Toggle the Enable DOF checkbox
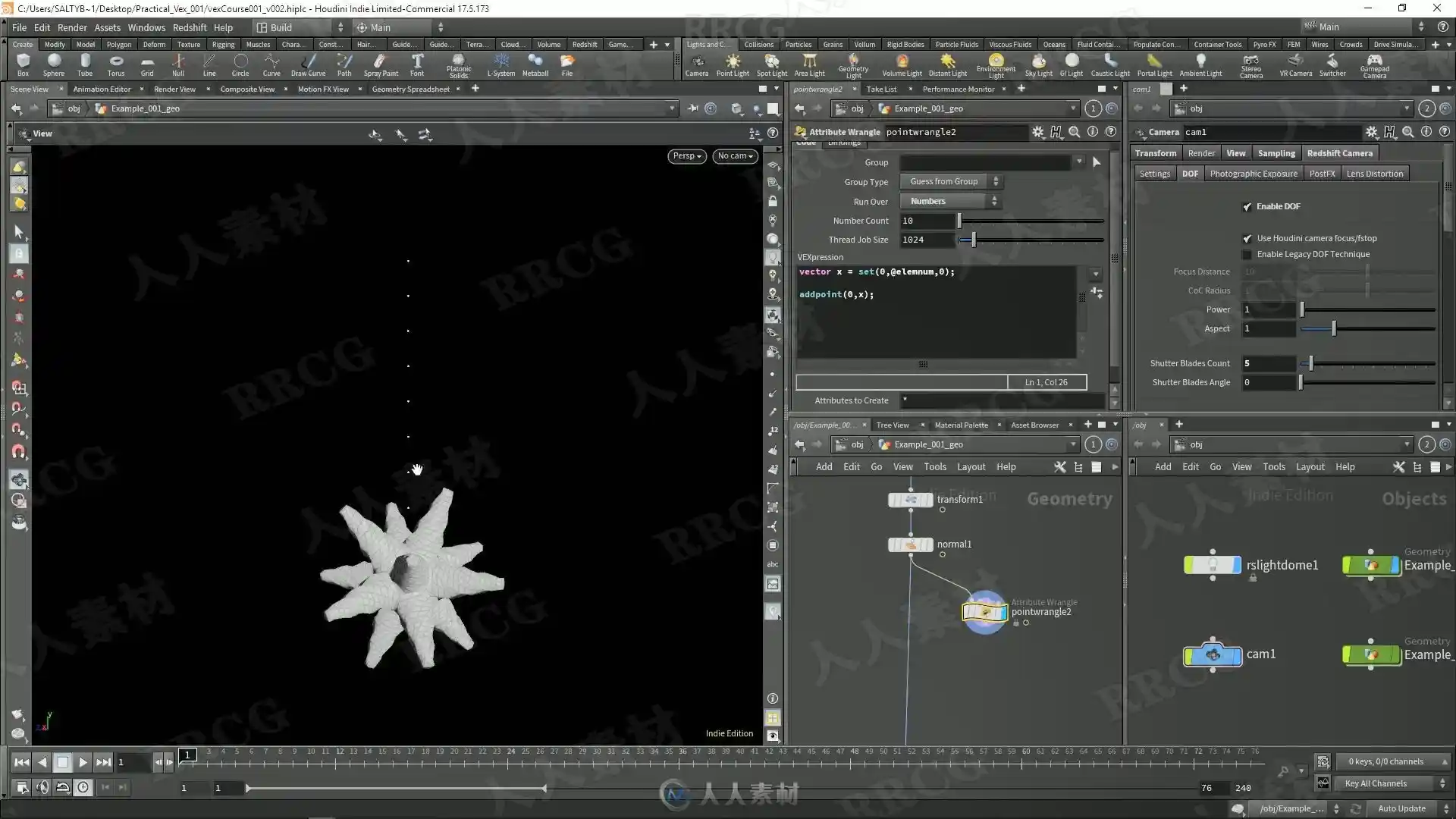1456x819 pixels. pyautogui.click(x=1247, y=206)
